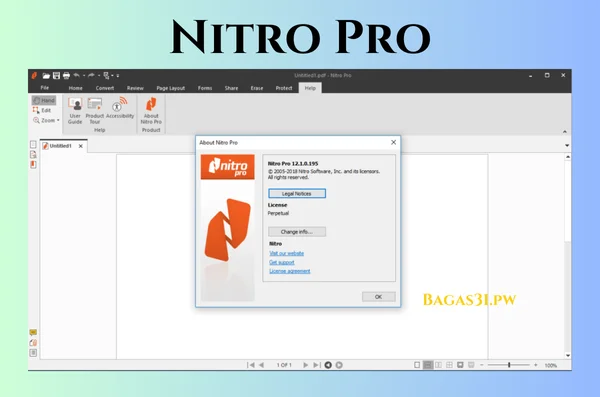600x397 pixels.
Task: Open the Attachments pane icon at lower left
Action: click(33, 343)
